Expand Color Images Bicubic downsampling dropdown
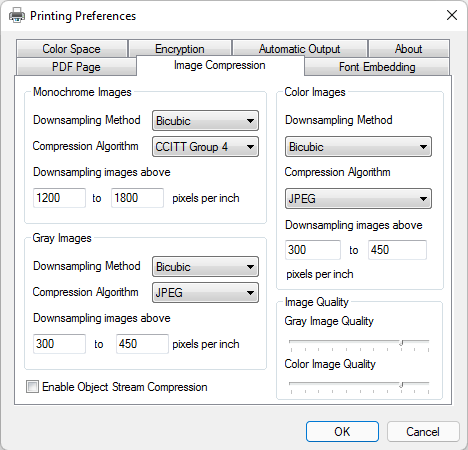The height and width of the screenshot is (450, 468). 358,147
